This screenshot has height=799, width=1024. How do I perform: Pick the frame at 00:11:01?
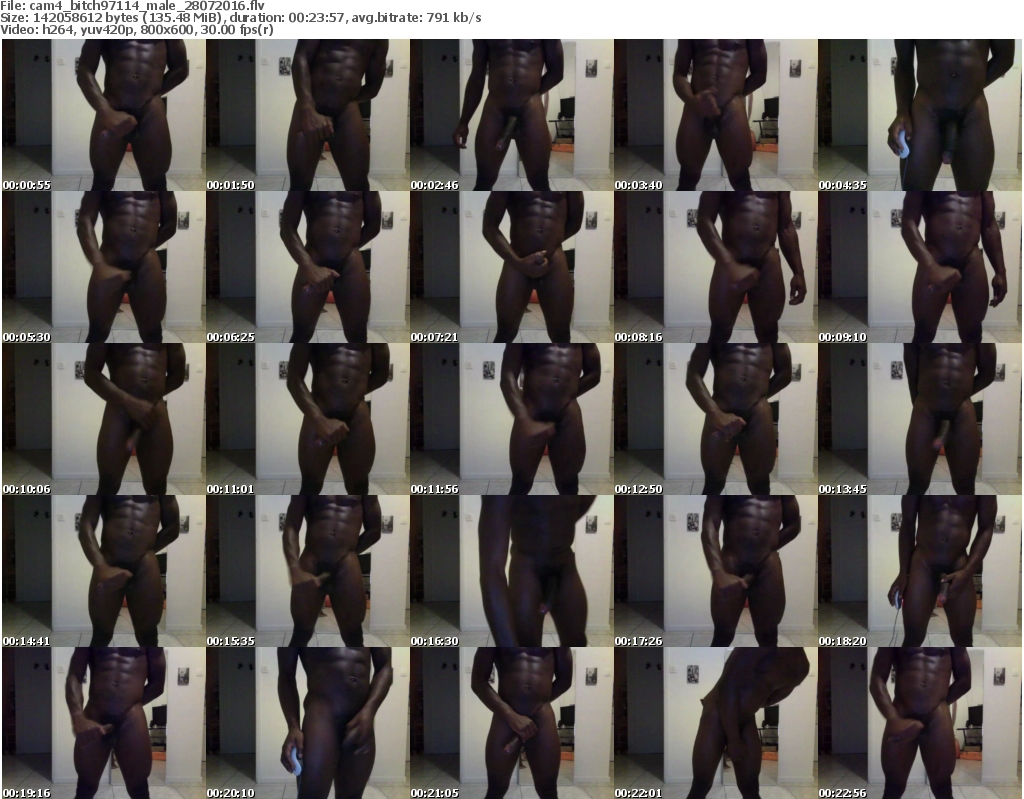point(308,419)
